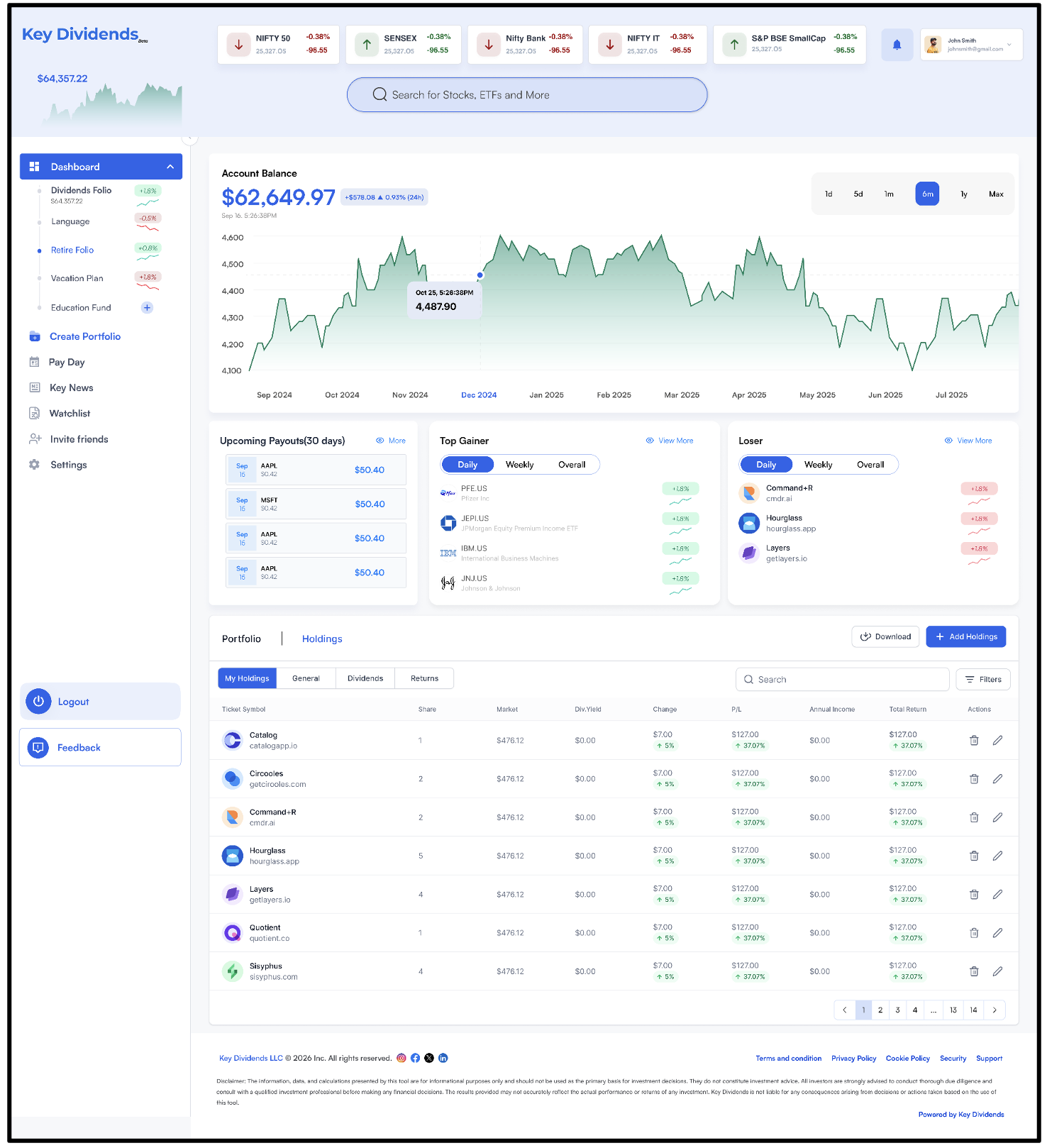Search for Stocks, ETFs and More
1047x1148 pixels.
click(527, 94)
